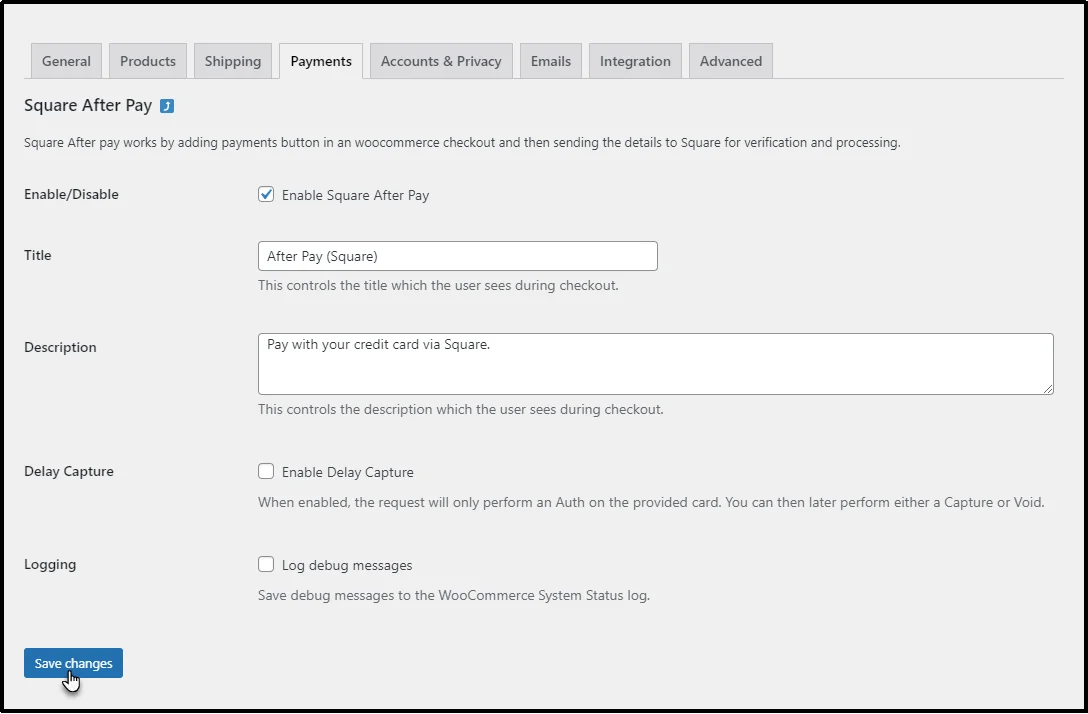Enable the Log debug messages checkbox
The image size is (1088, 714).
pyautogui.click(x=266, y=564)
